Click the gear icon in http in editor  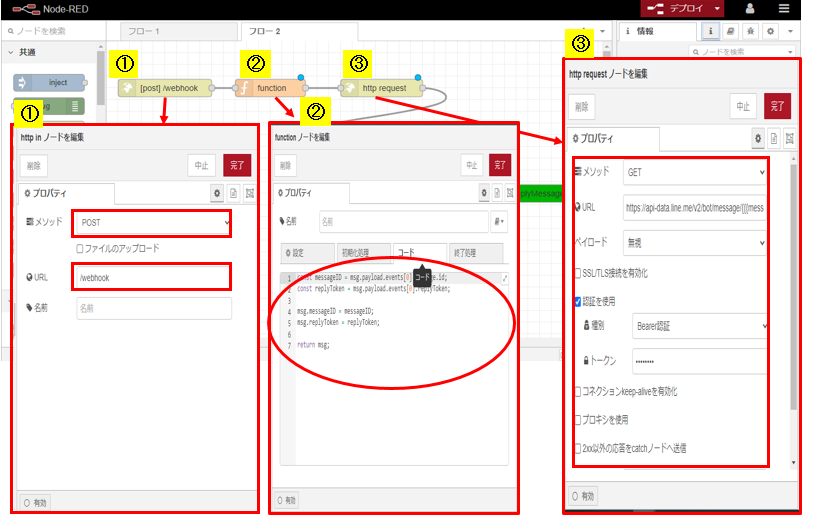pyautogui.click(x=217, y=193)
